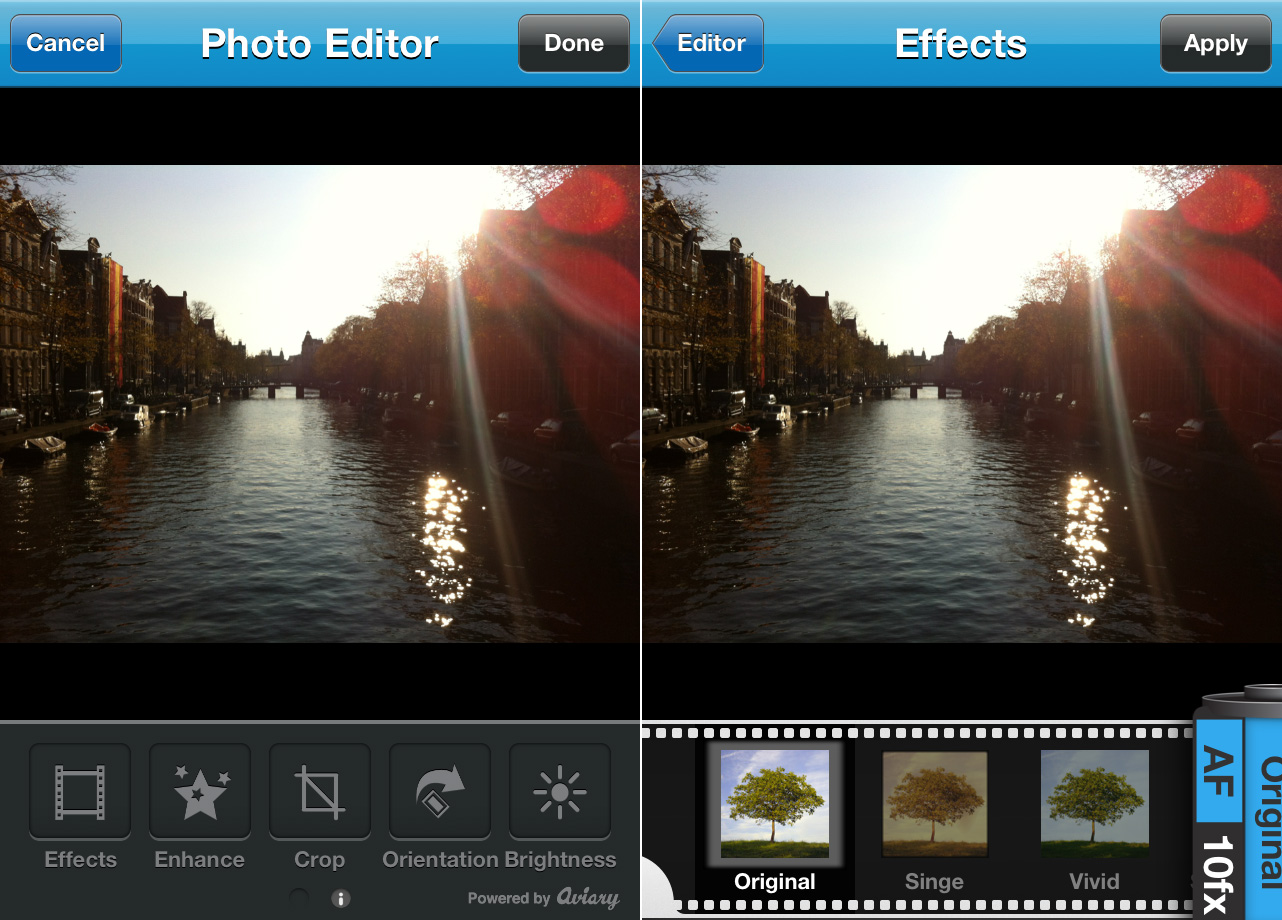Tap the canal photo in Photo Editor
The image size is (1282, 920).
(320, 403)
